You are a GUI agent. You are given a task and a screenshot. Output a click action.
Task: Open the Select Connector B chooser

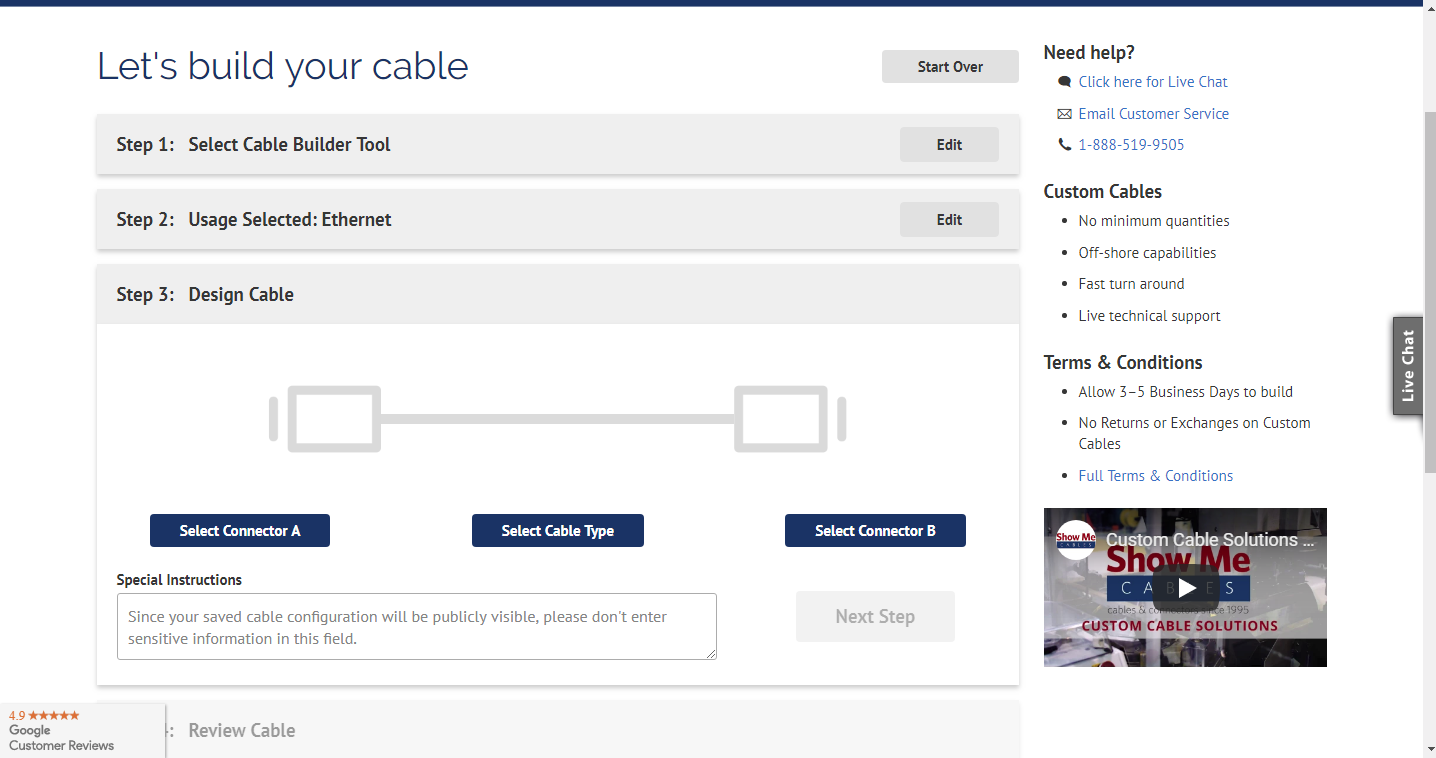(875, 531)
